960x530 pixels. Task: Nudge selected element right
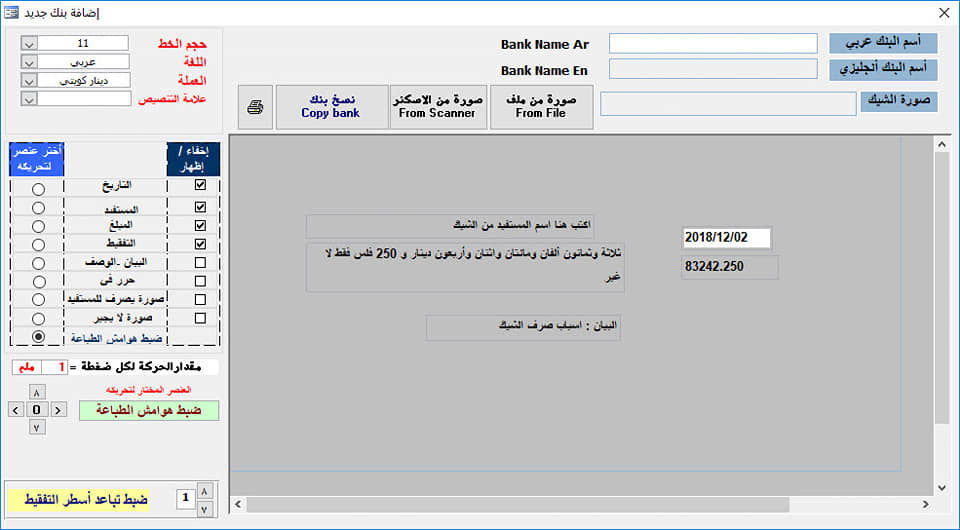(x=58, y=410)
